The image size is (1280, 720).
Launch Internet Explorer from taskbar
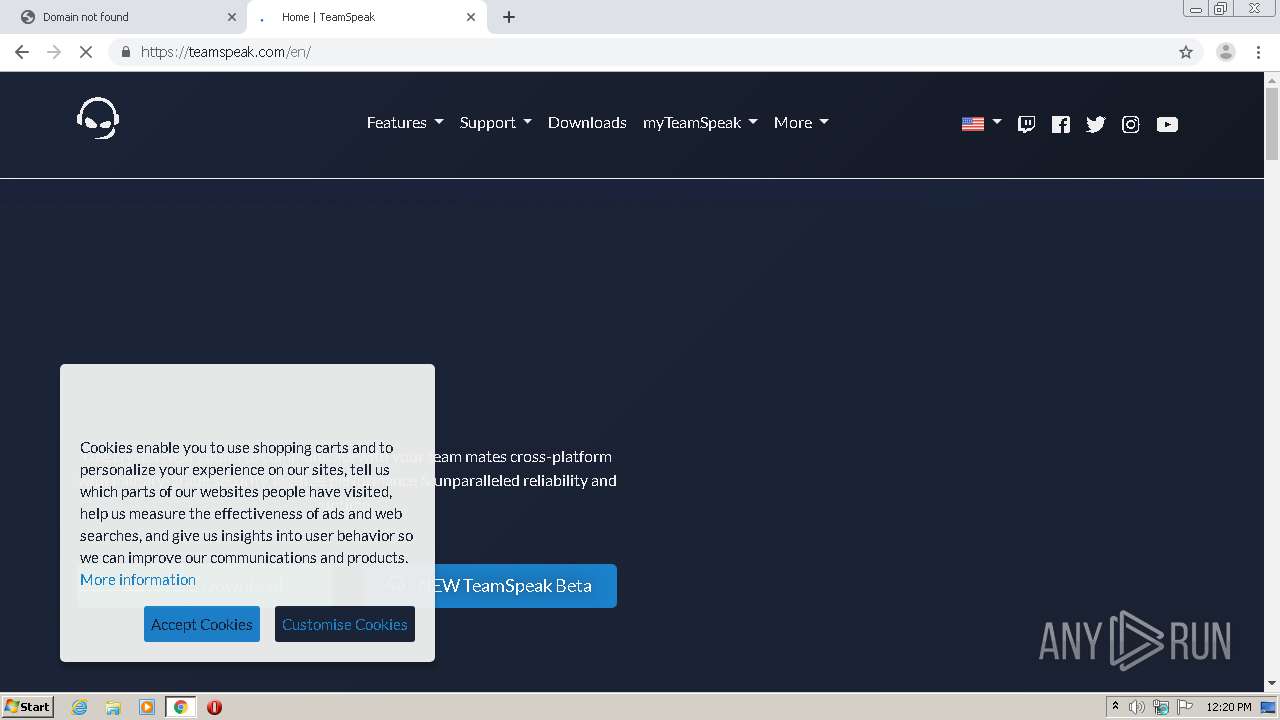pyautogui.click(x=79, y=707)
